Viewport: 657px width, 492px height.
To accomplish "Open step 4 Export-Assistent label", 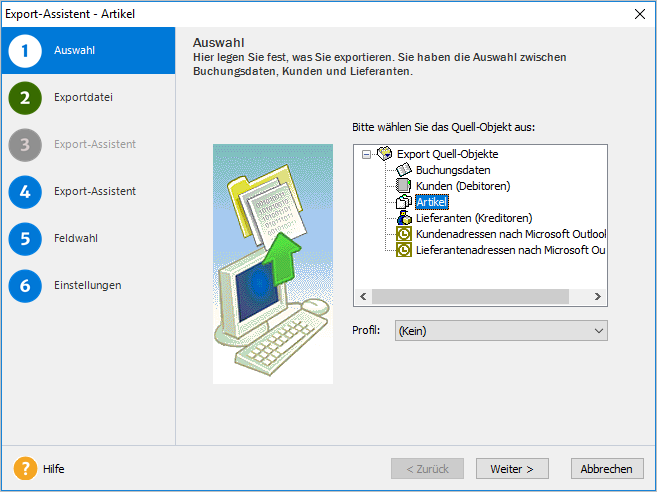I will (95, 191).
